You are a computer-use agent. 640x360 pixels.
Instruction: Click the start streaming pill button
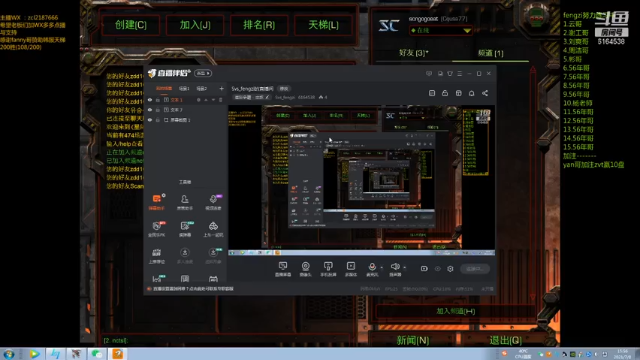(475, 269)
